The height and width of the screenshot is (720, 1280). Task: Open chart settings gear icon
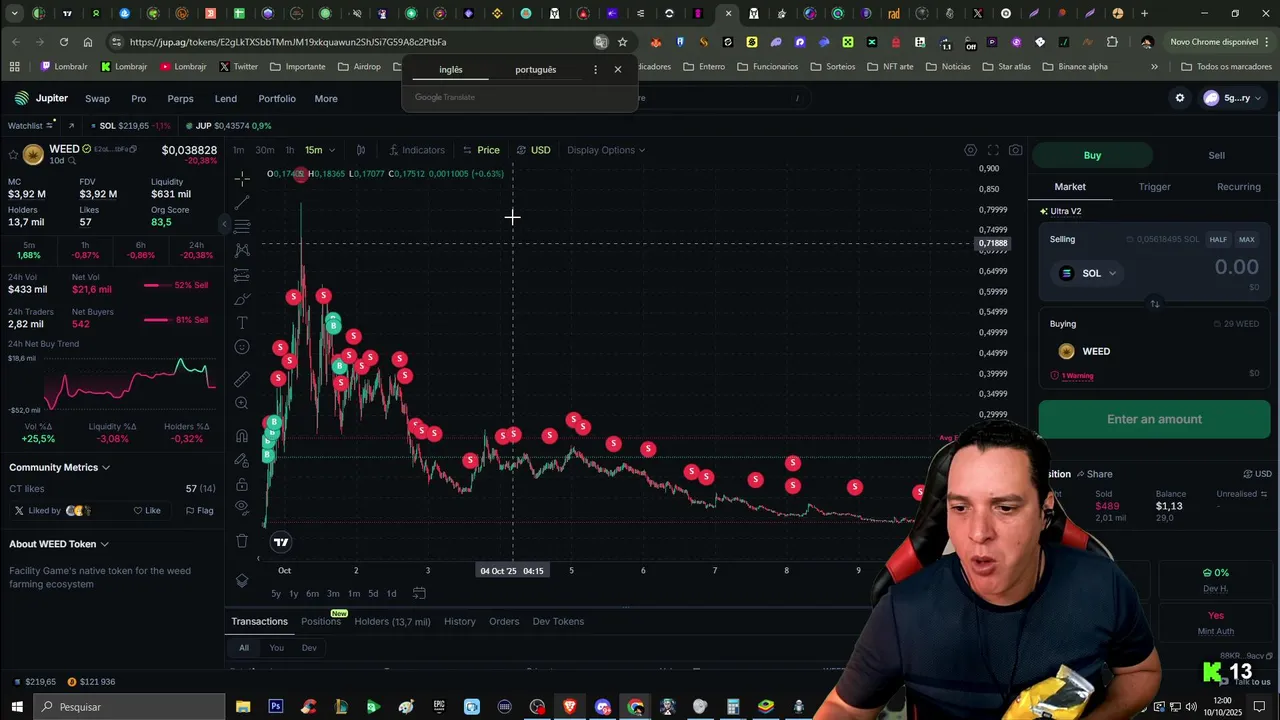970,150
